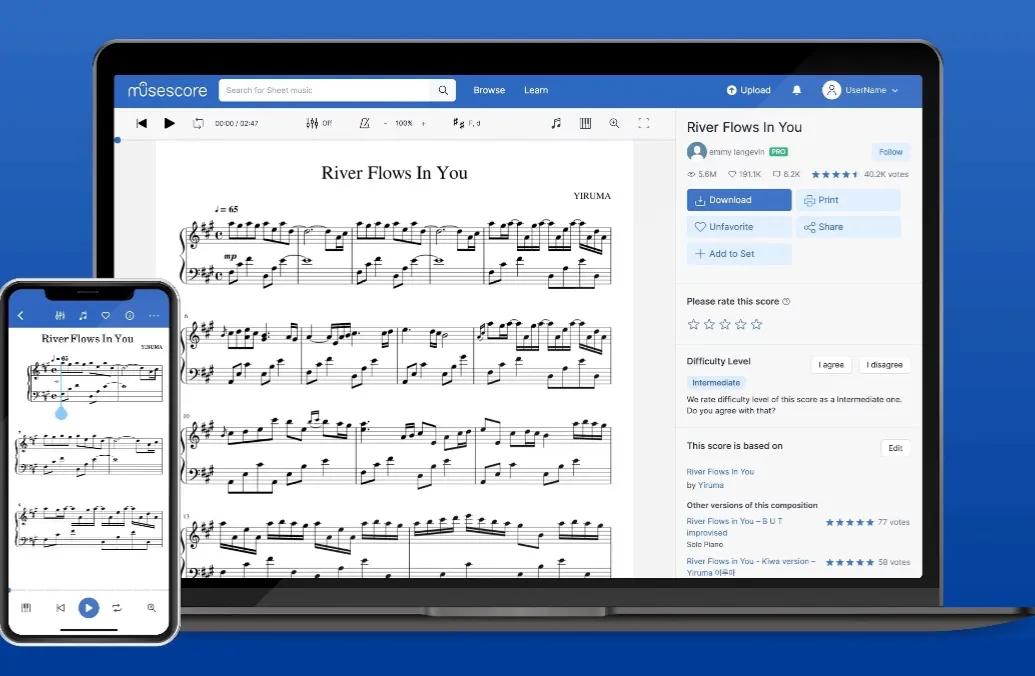This screenshot has height=676, width=1035.
Task: Rate the score three stars
Action: click(x=725, y=324)
